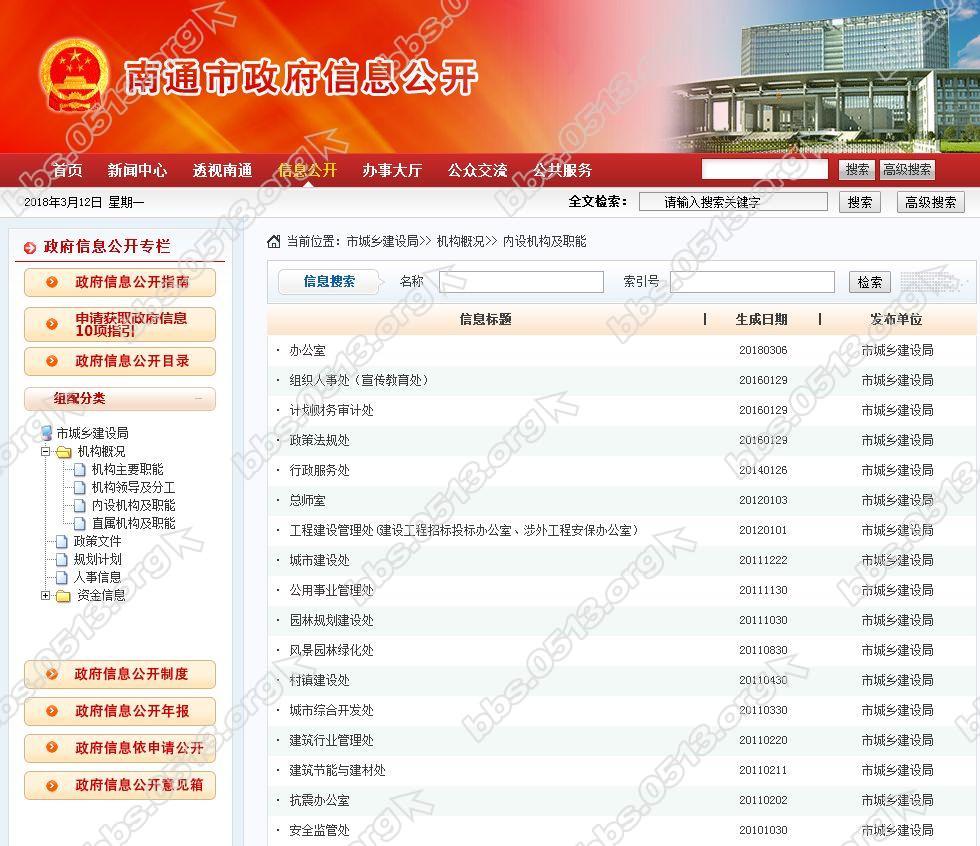The image size is (980, 846).
Task: Collapse the 组配分类 panel with minus button
Action: coord(198,399)
